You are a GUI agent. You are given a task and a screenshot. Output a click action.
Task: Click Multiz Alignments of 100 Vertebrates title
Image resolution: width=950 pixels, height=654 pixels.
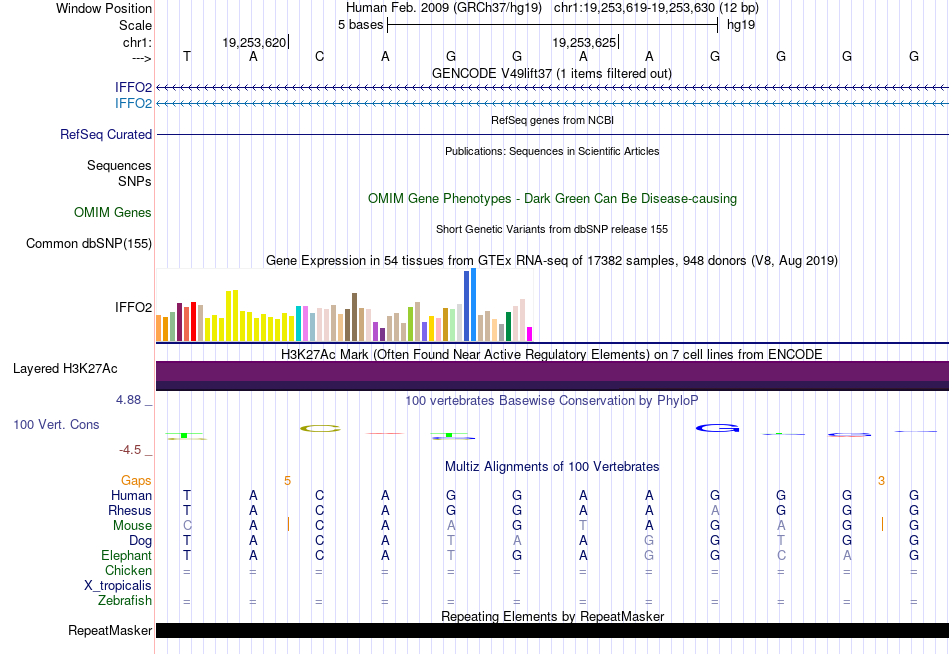tap(552, 466)
